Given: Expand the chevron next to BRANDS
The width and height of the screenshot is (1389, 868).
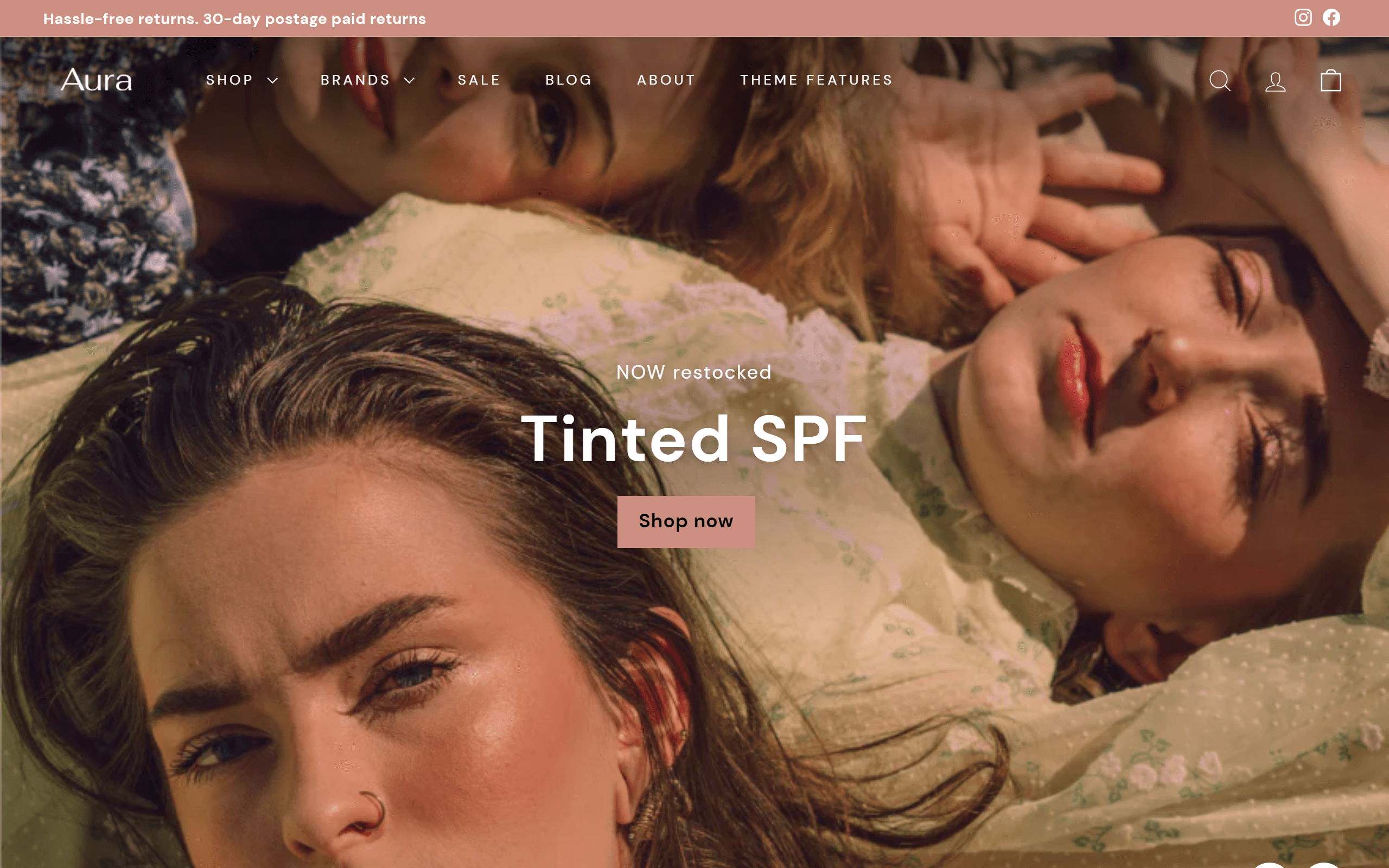Looking at the screenshot, I should (409, 80).
